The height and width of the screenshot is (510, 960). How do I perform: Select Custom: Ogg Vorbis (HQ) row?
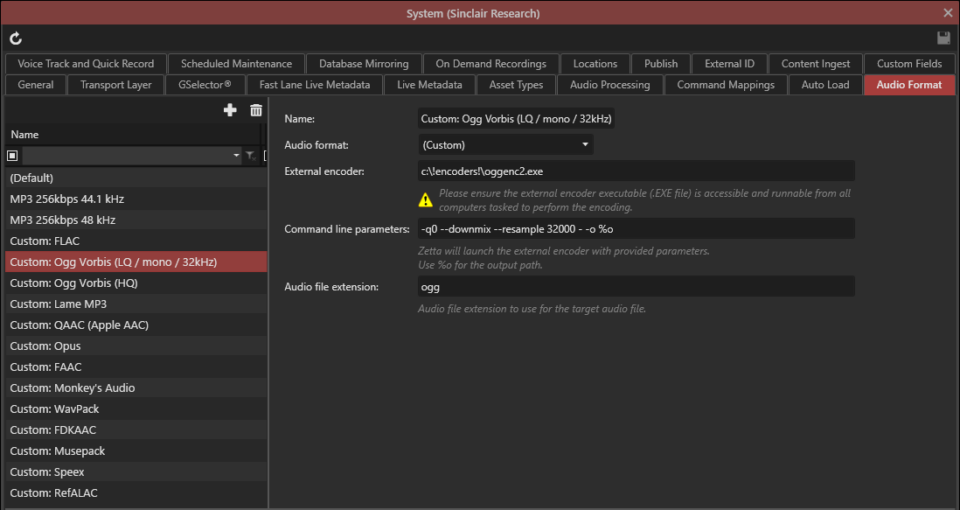click(x=136, y=283)
